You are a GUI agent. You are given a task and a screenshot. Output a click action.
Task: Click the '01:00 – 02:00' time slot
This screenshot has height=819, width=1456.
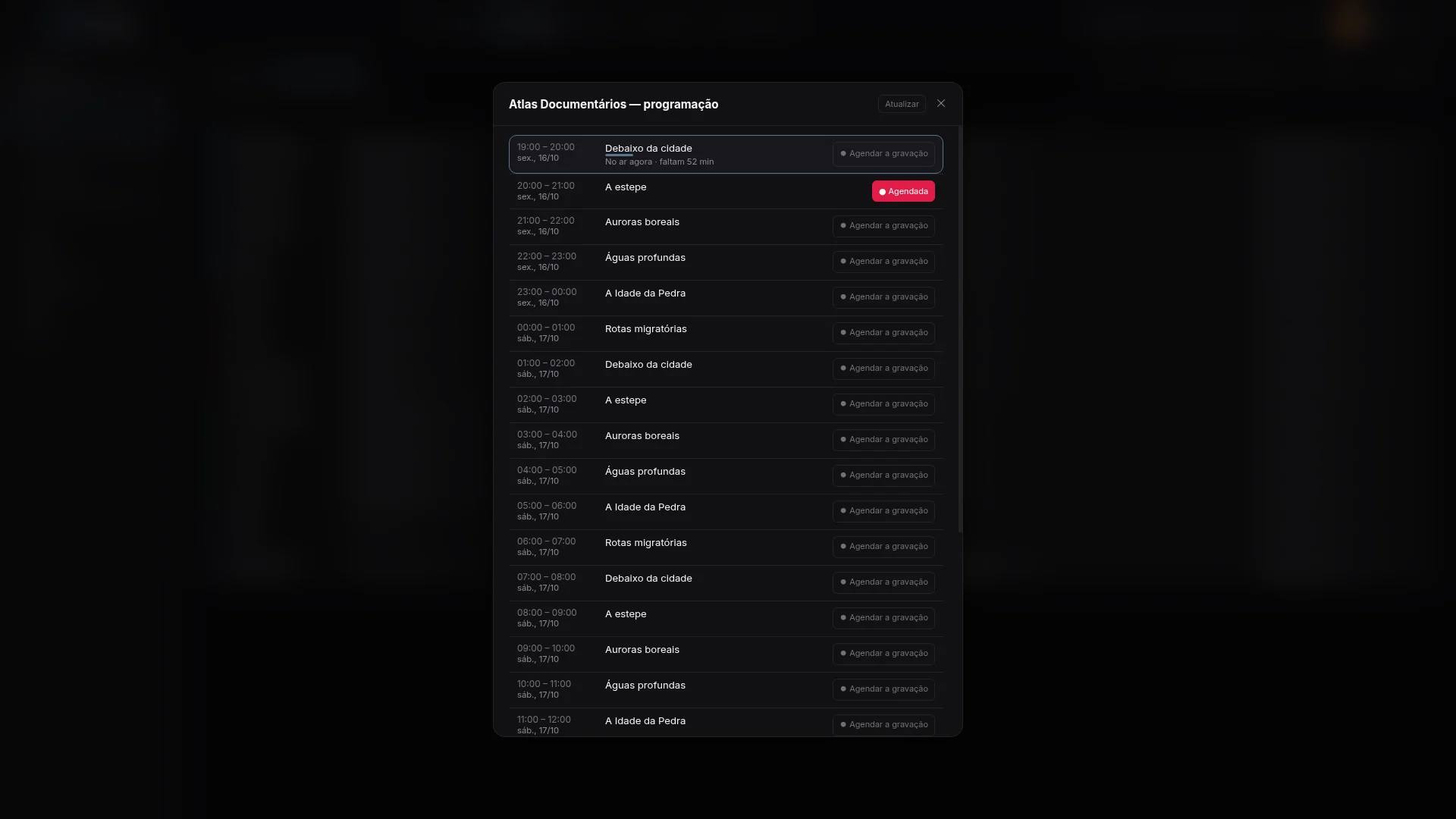[x=546, y=363]
